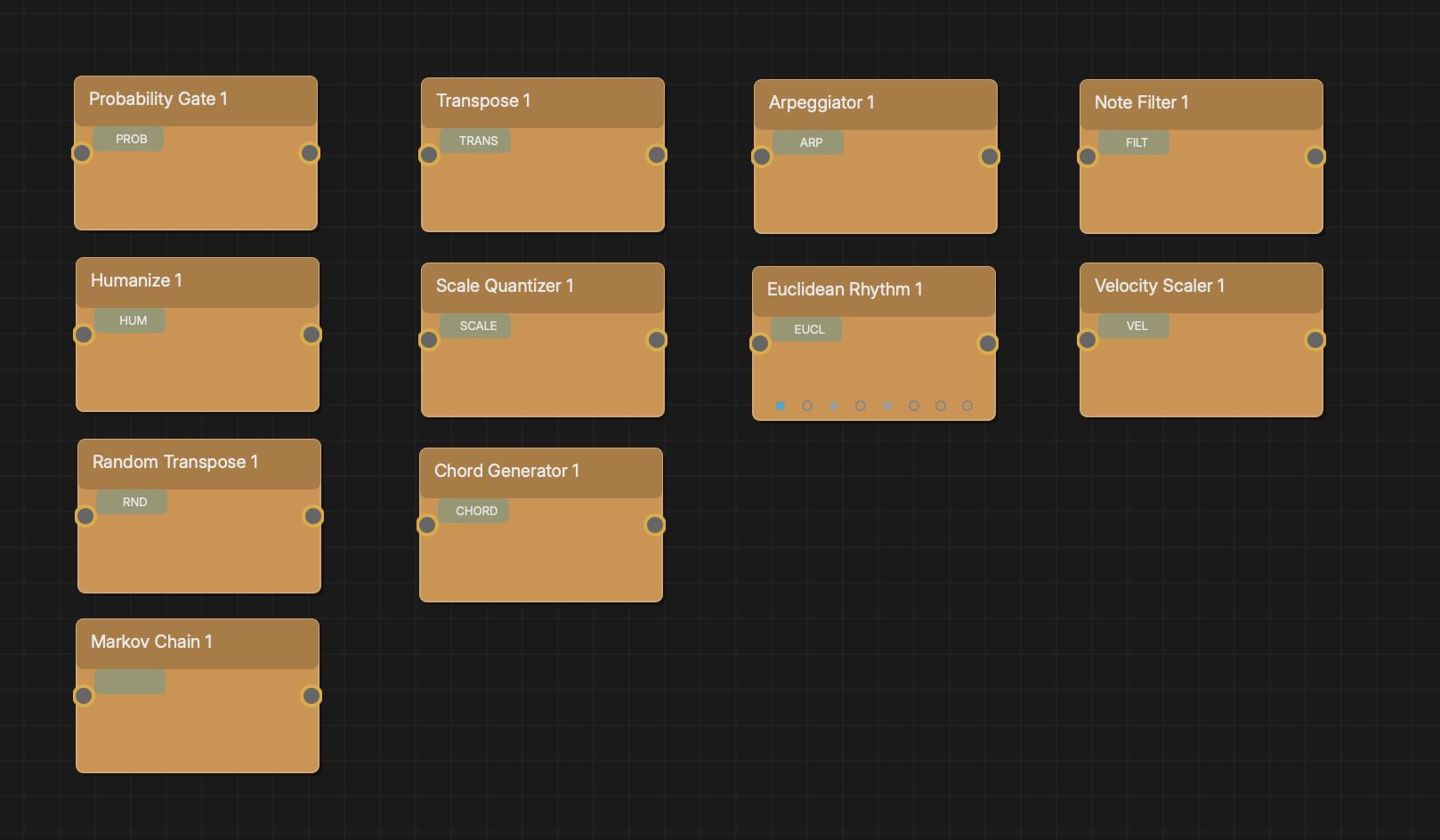The width and height of the screenshot is (1440, 840).
Task: Click the input port of Markov Chain 1
Action: [84, 696]
